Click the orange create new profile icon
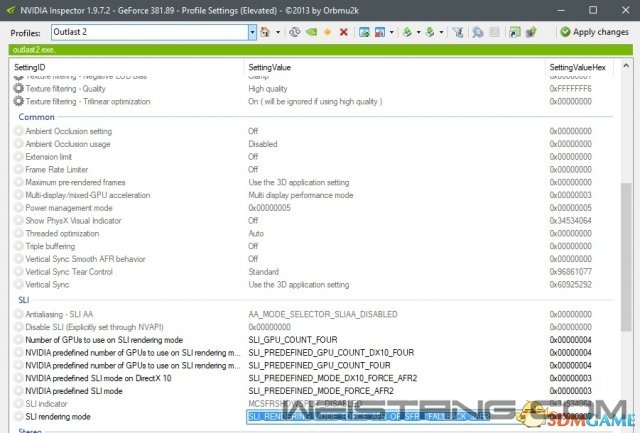 (x=327, y=32)
